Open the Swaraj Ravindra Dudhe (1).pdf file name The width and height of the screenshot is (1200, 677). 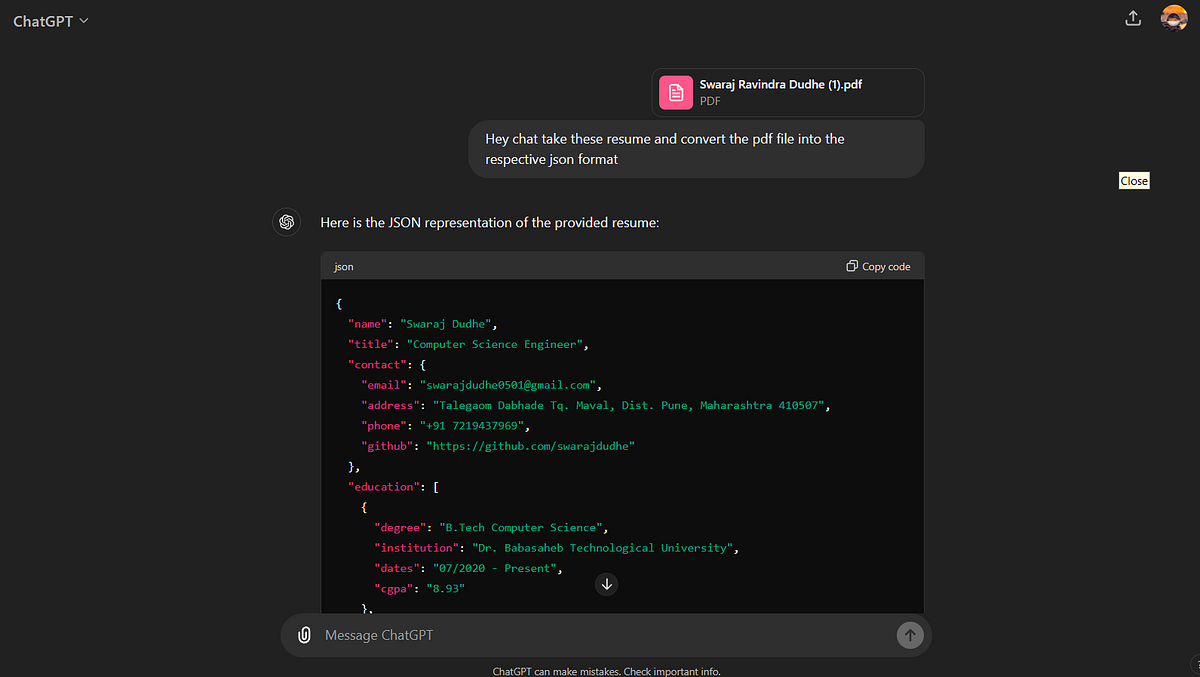coord(780,85)
